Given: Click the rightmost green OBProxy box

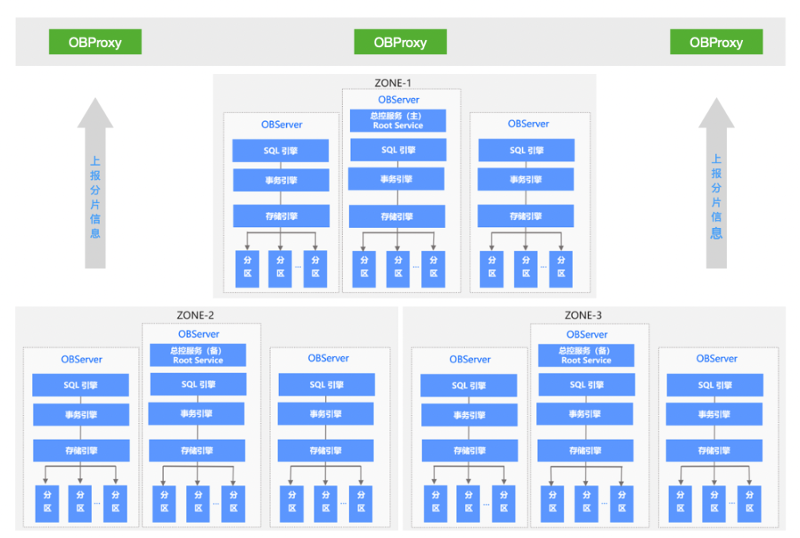Looking at the screenshot, I should (x=716, y=42).
